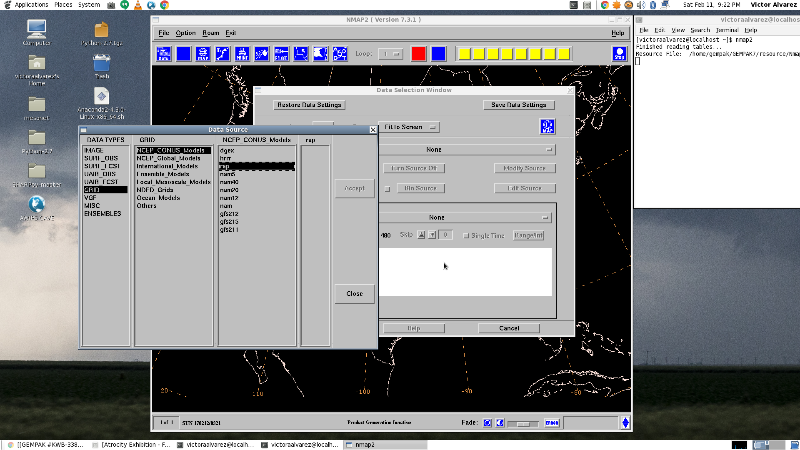Toggle the Single Time checkbox
Image resolution: width=800 pixels, height=450 pixels.
point(466,235)
